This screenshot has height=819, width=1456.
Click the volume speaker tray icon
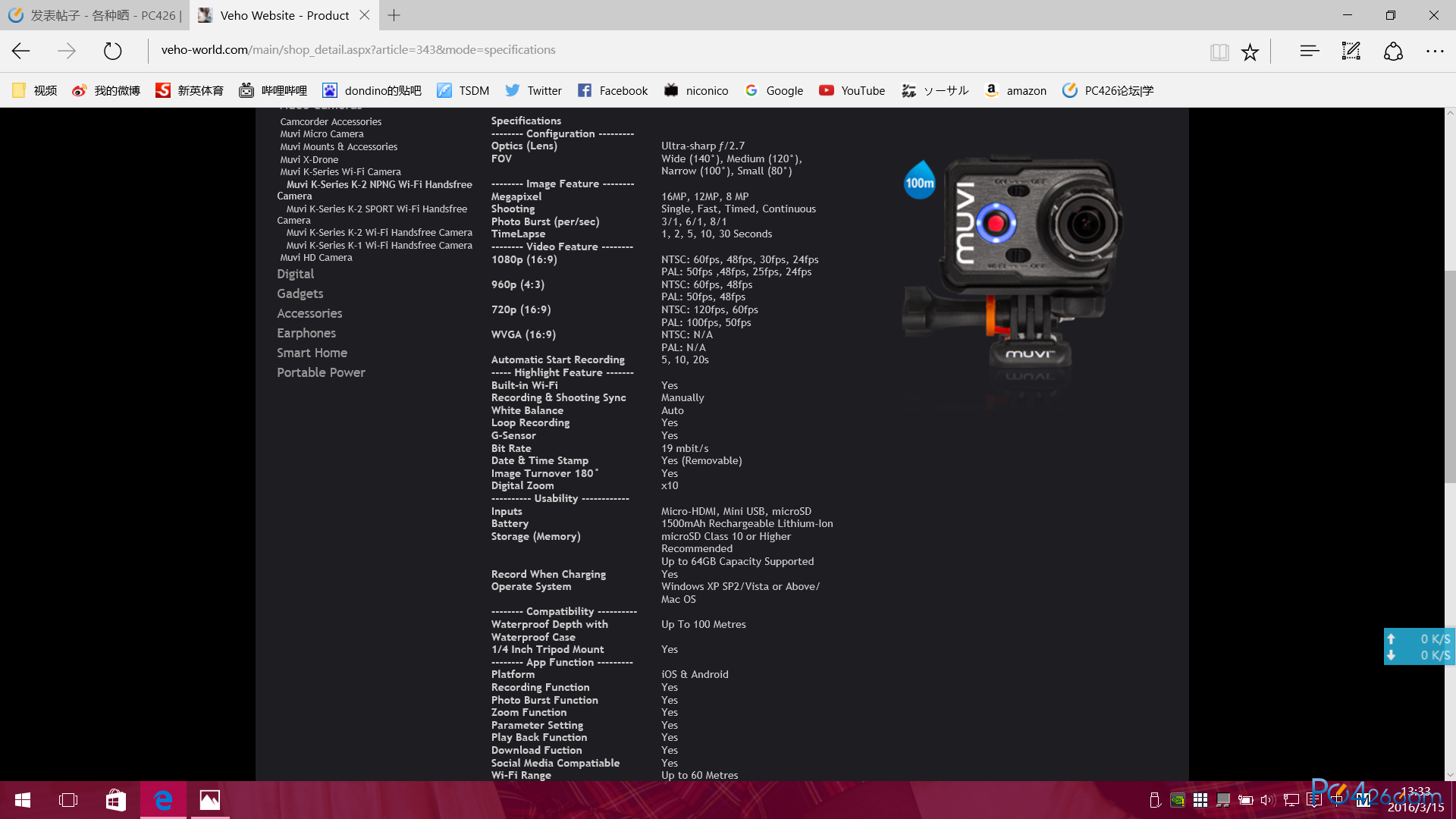click(1269, 800)
